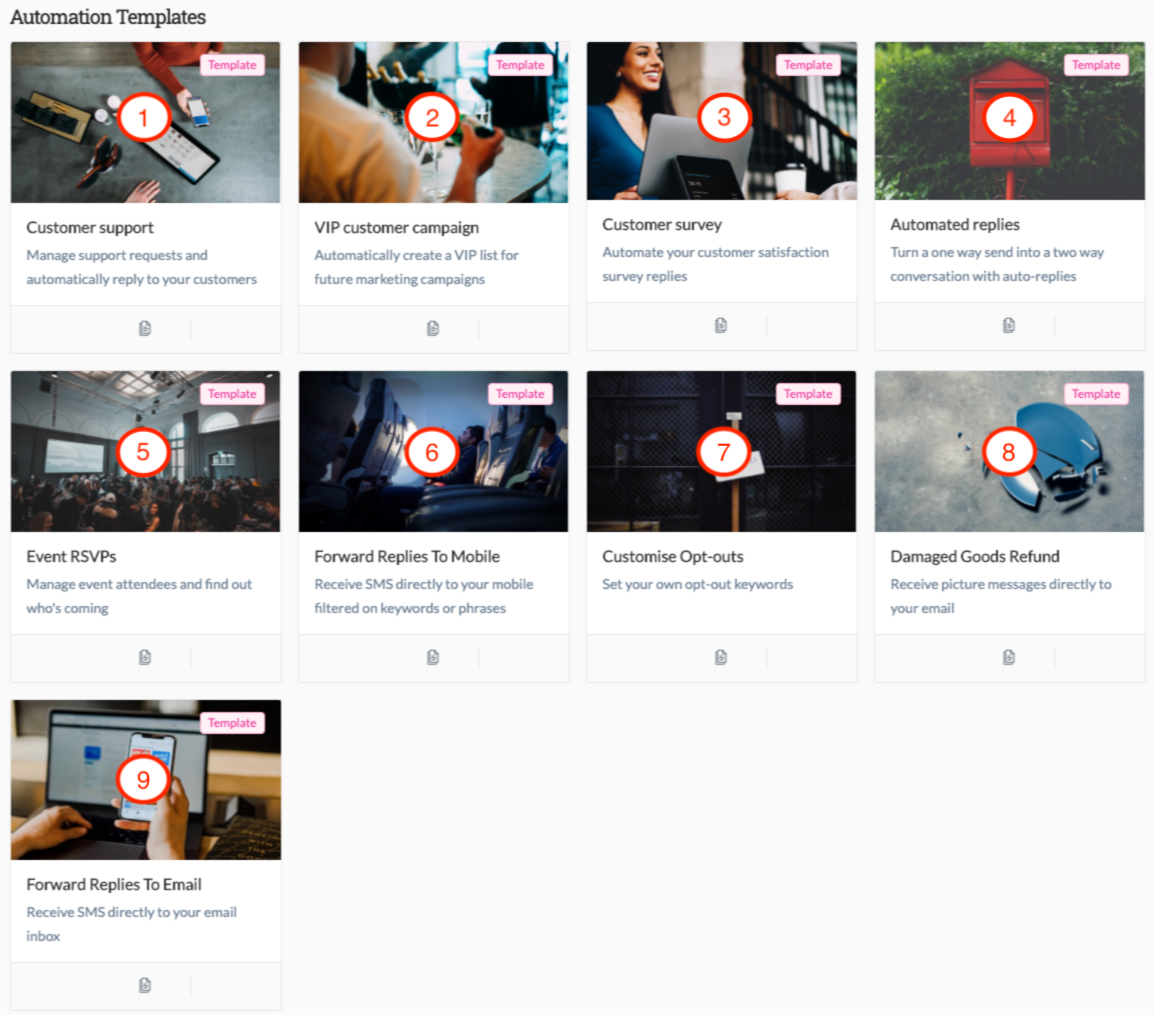Click the document icon under Automated replies
The width and height of the screenshot is (1155, 1015).
pyautogui.click(x=1009, y=326)
